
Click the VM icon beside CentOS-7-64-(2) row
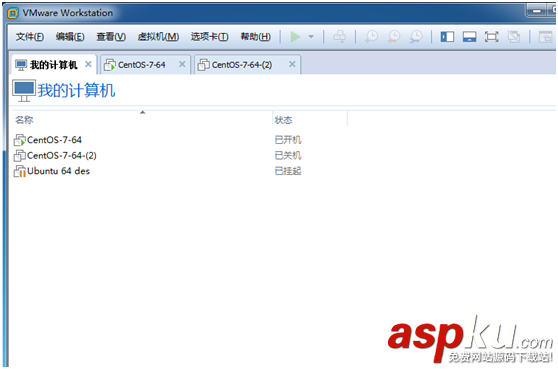click(x=20, y=156)
